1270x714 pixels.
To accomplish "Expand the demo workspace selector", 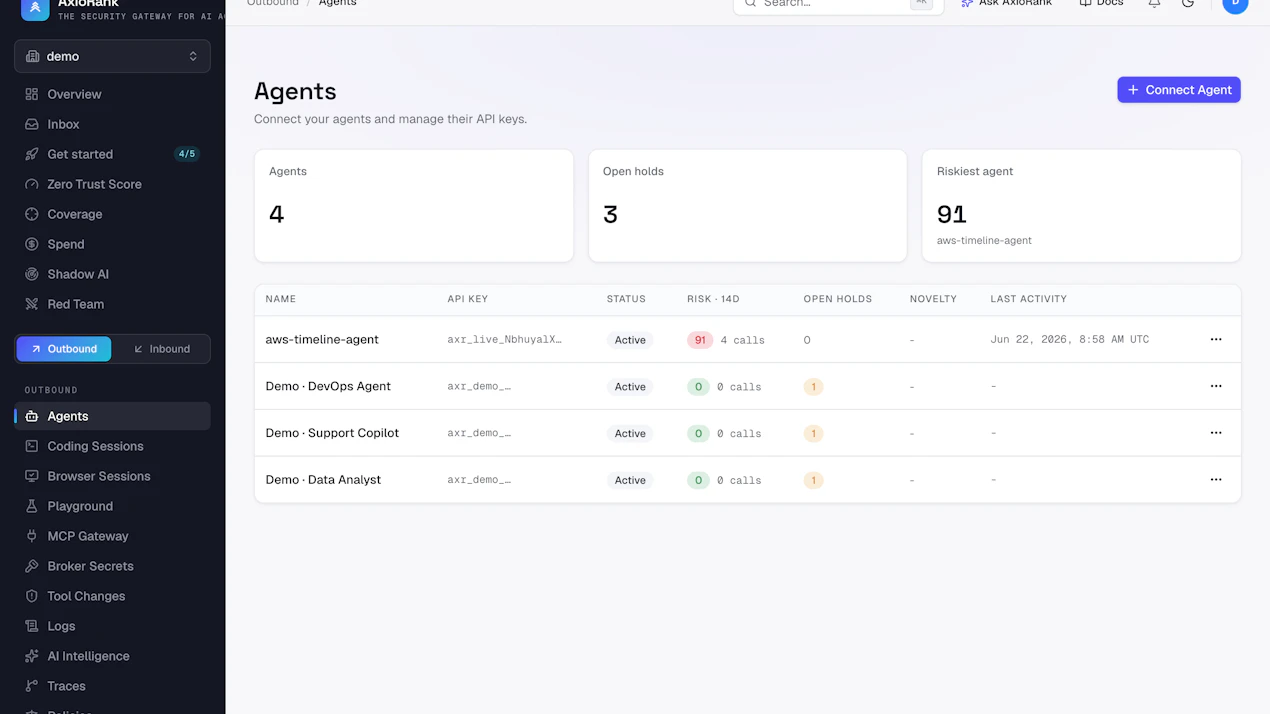I will click(x=112, y=56).
